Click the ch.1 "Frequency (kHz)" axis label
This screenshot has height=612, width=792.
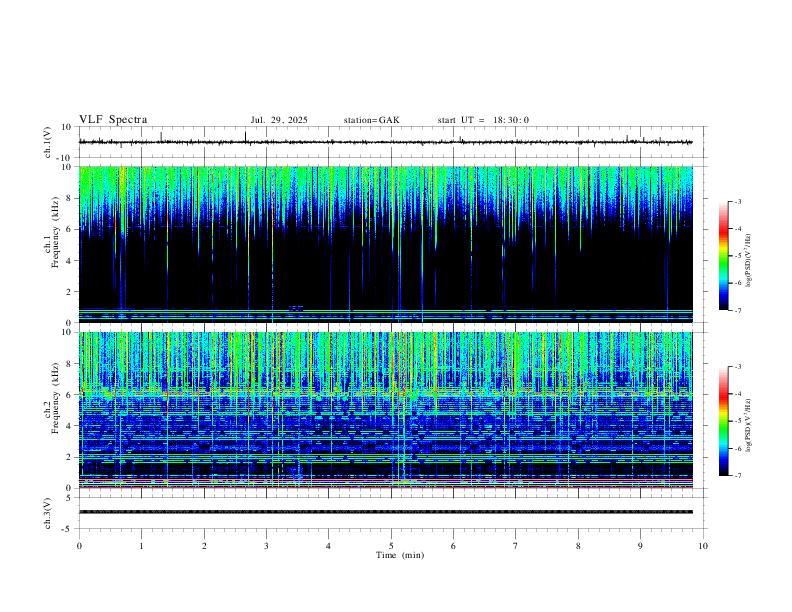click(55, 232)
